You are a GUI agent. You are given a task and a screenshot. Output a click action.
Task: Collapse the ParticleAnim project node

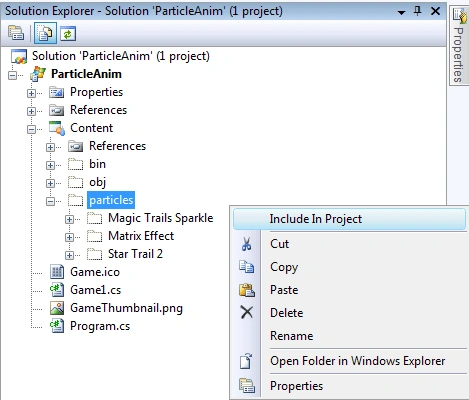12,75
